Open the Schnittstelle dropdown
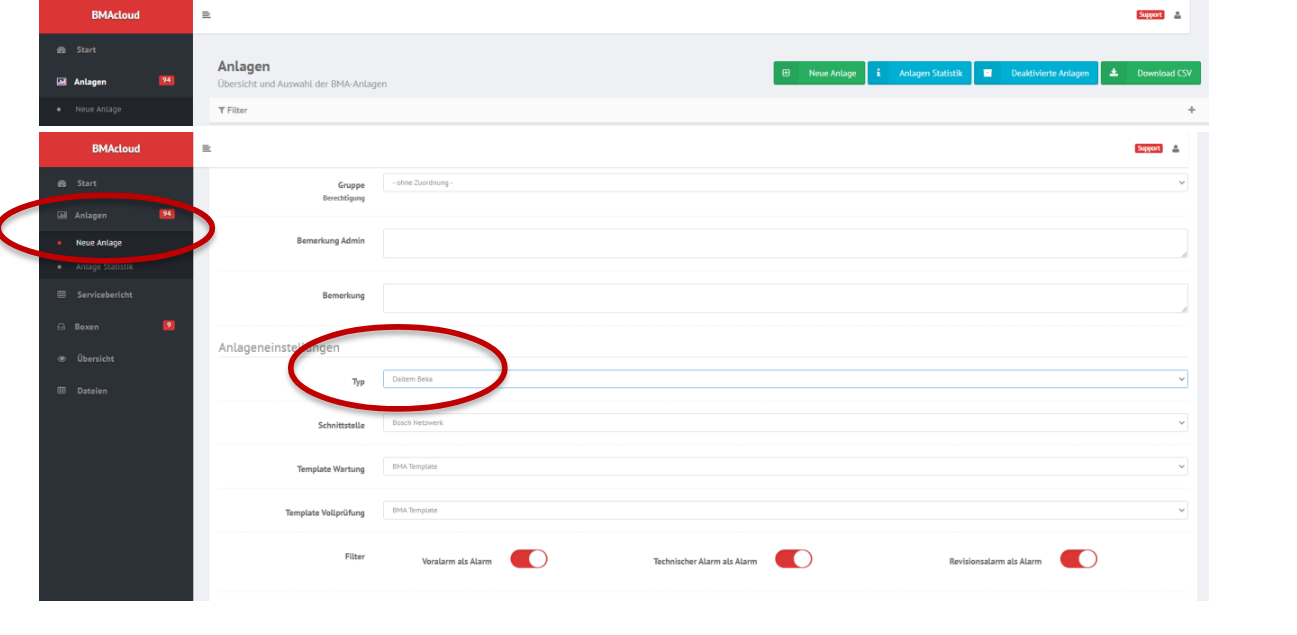Screen dimensions: 1297x635 pyautogui.click(x=785, y=423)
